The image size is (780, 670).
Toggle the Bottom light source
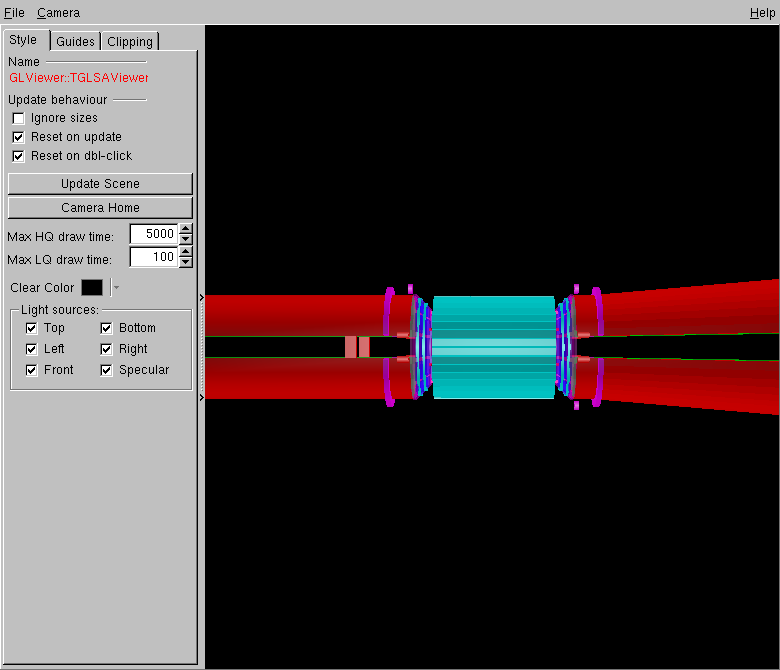(106, 328)
